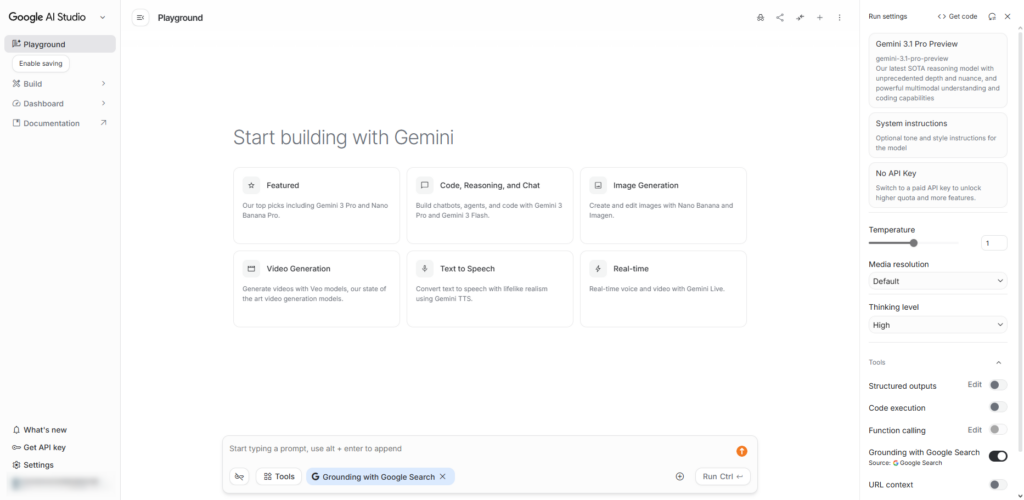Click the Temperature value input box

tap(994, 243)
